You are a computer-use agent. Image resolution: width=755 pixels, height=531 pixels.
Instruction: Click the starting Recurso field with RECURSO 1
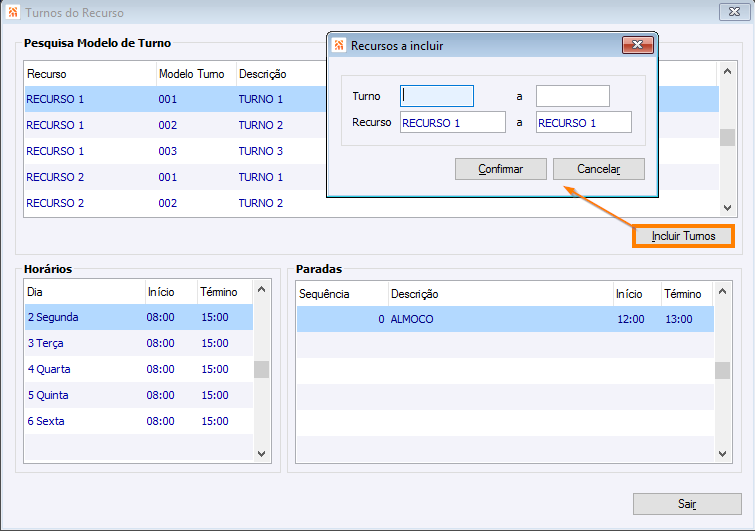tap(453, 122)
